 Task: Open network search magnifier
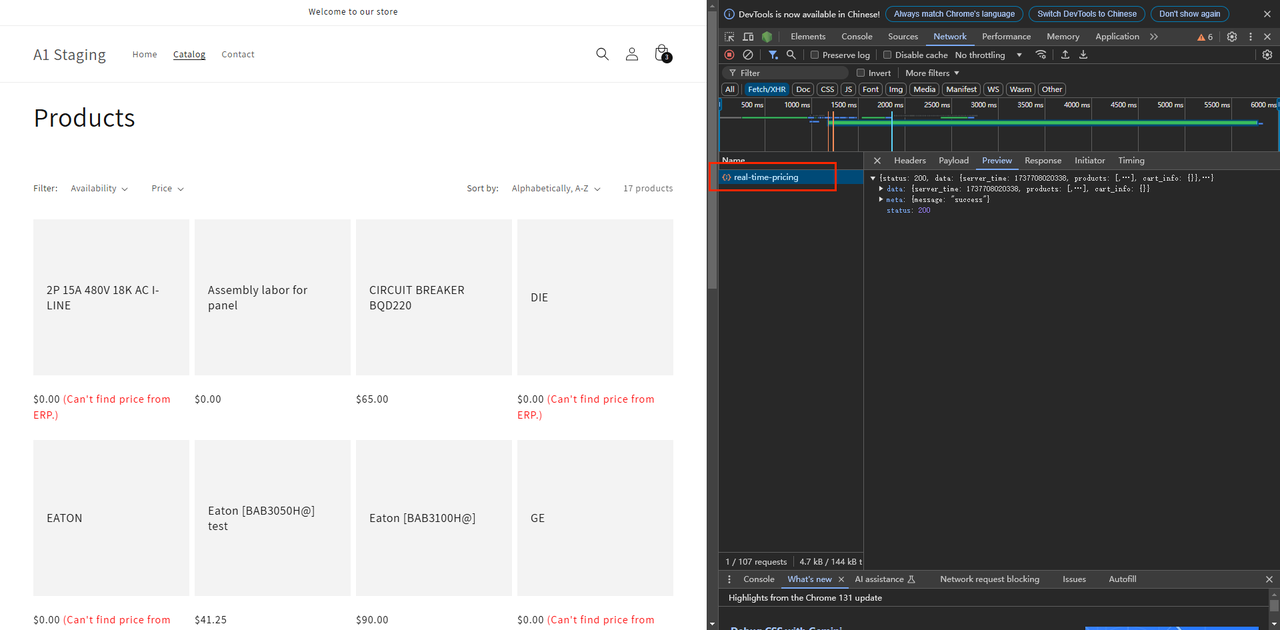(791, 55)
